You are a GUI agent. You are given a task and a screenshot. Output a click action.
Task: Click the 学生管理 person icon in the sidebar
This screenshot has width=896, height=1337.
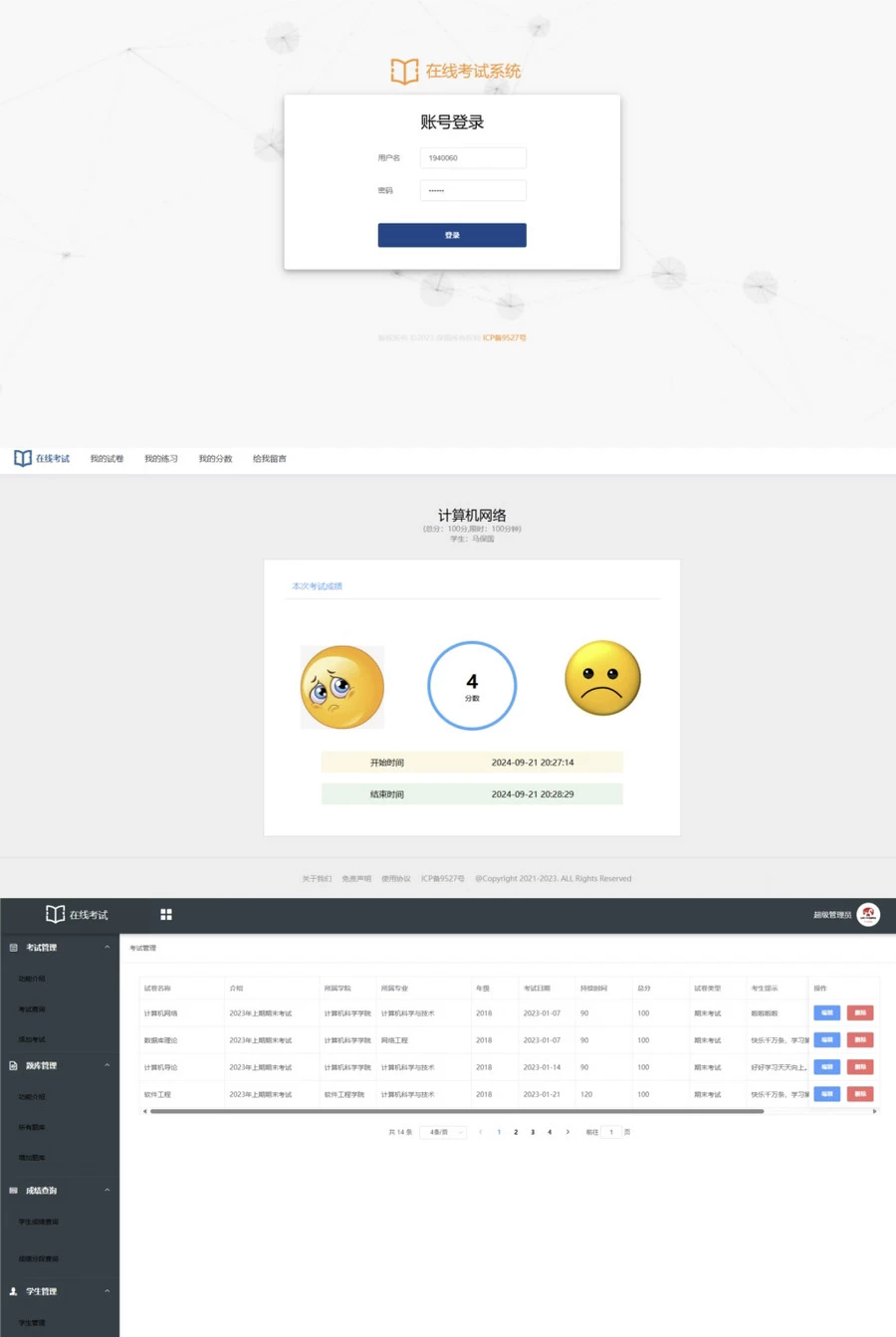click(x=13, y=1291)
